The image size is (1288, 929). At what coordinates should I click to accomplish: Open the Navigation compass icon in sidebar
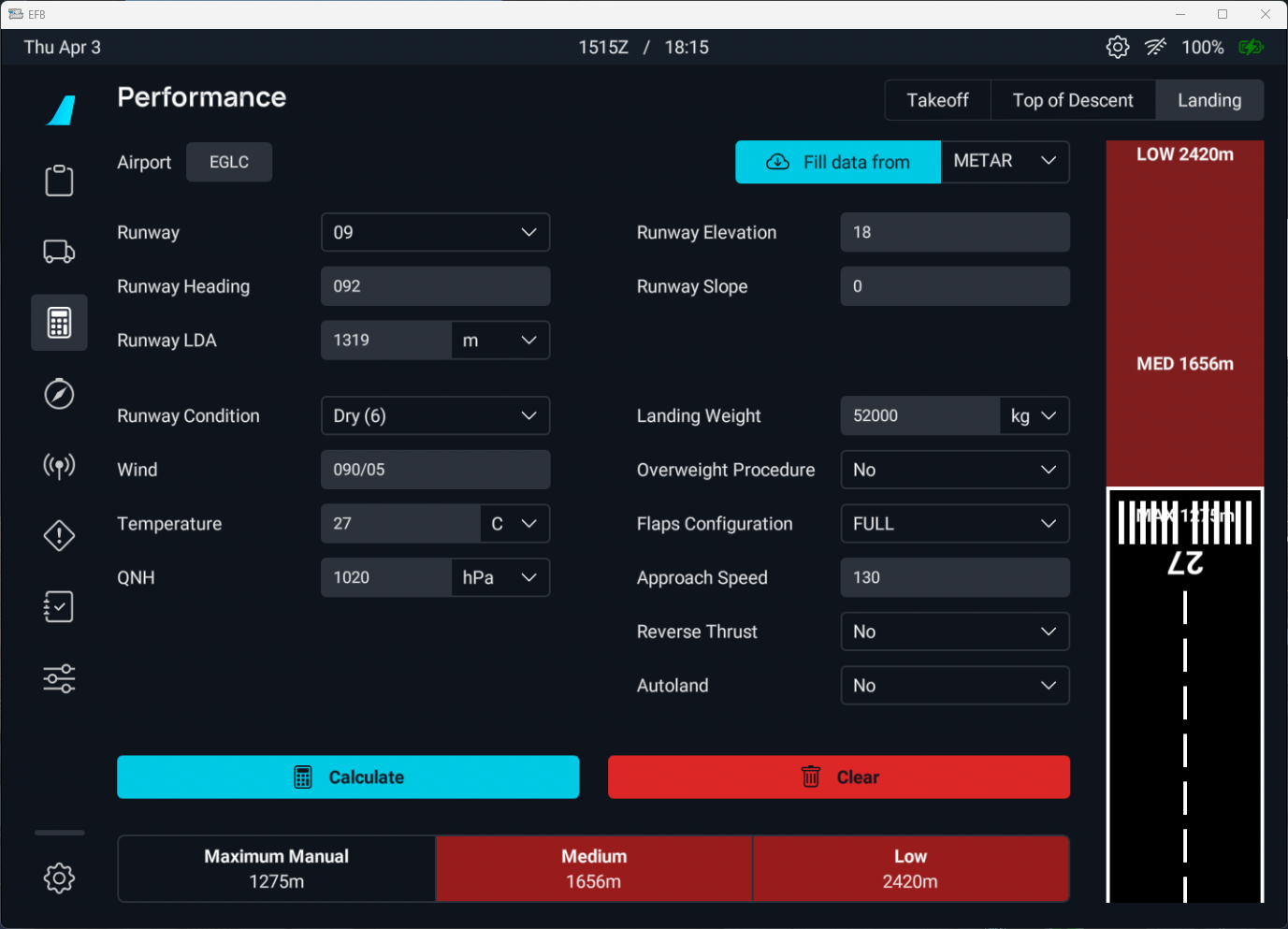click(59, 394)
